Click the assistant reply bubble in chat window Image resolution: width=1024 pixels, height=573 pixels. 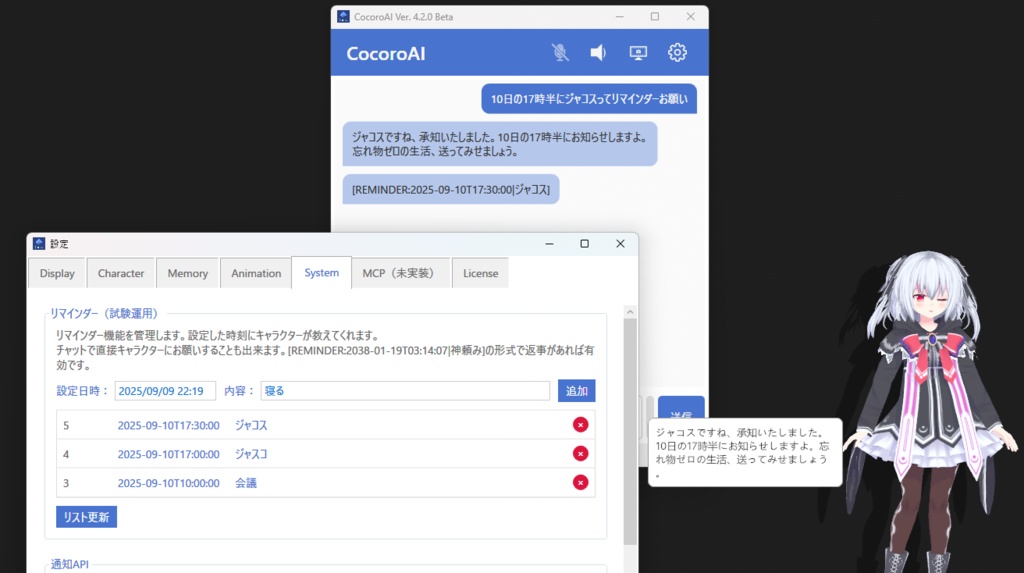pos(500,144)
